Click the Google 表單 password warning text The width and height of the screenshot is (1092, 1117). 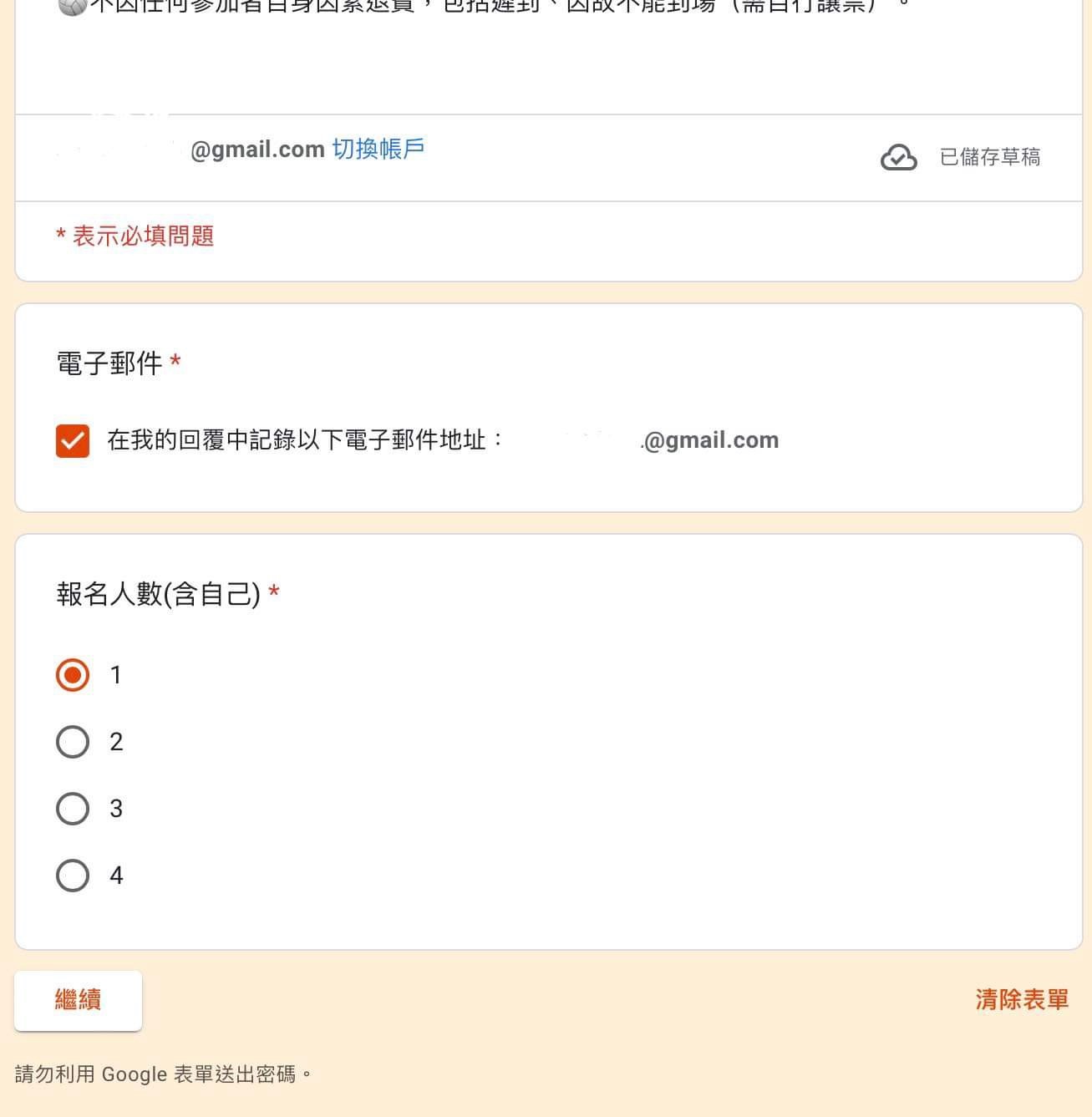click(164, 1074)
